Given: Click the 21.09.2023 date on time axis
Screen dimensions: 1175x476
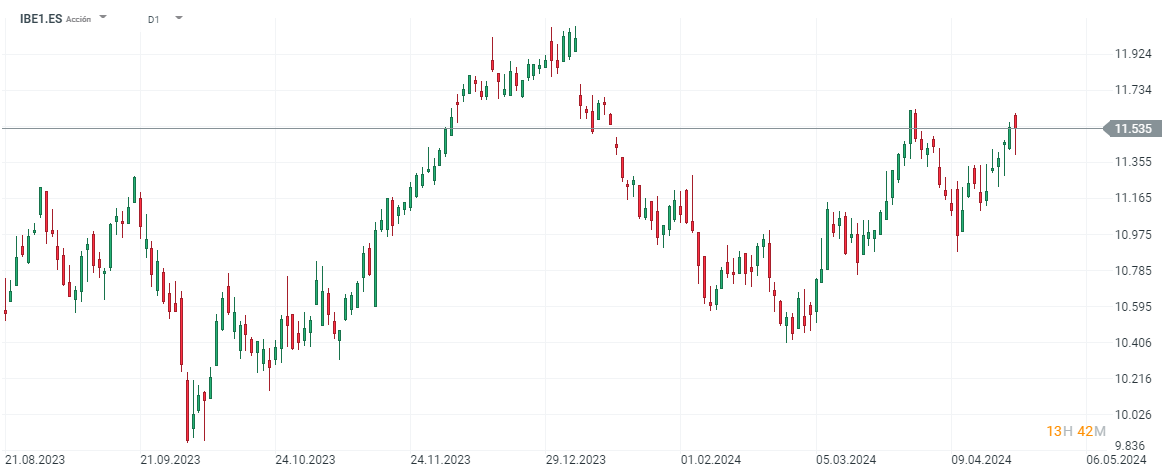Looking at the screenshot, I should [x=170, y=459].
